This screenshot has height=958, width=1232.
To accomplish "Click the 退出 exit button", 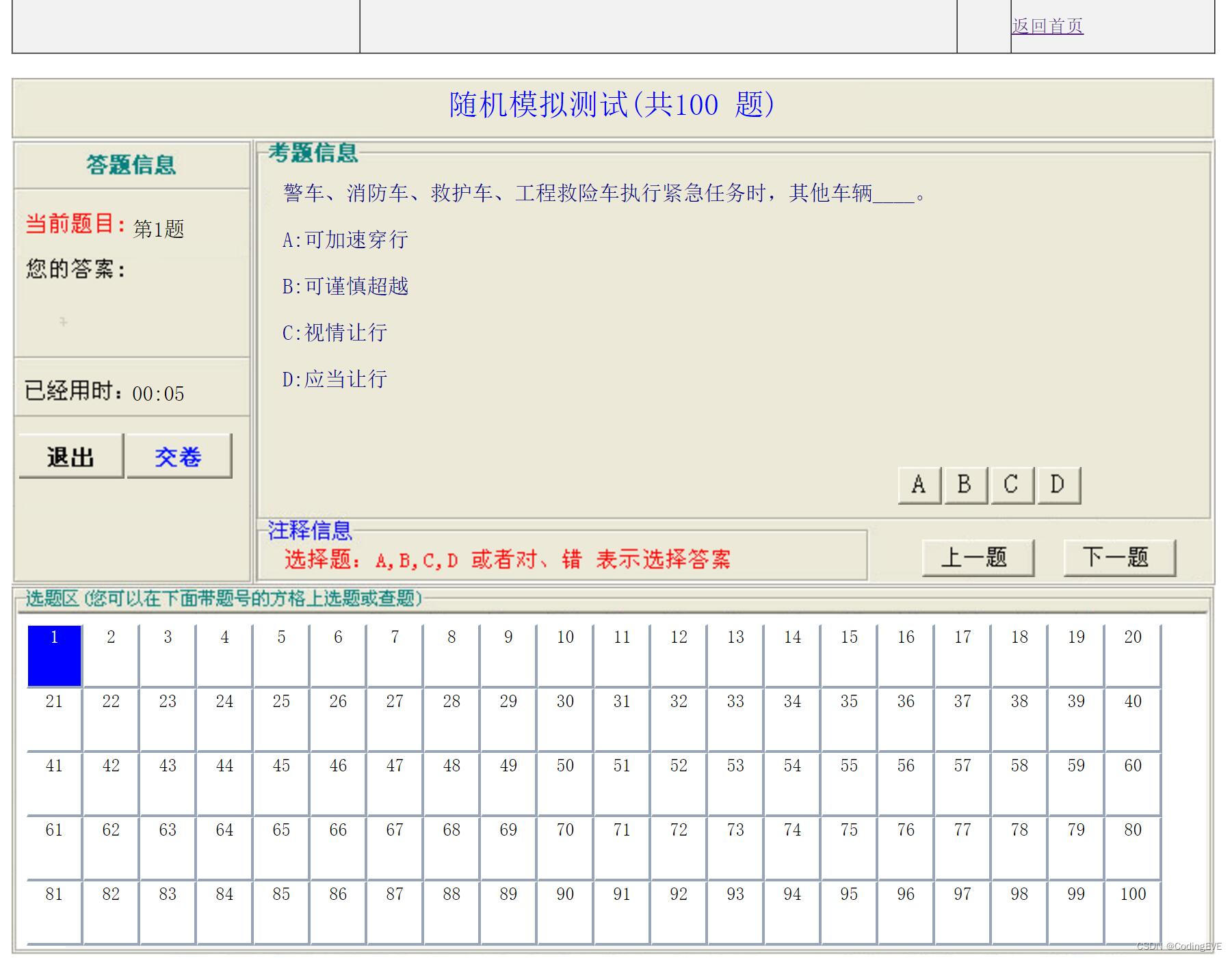I will click(x=70, y=457).
